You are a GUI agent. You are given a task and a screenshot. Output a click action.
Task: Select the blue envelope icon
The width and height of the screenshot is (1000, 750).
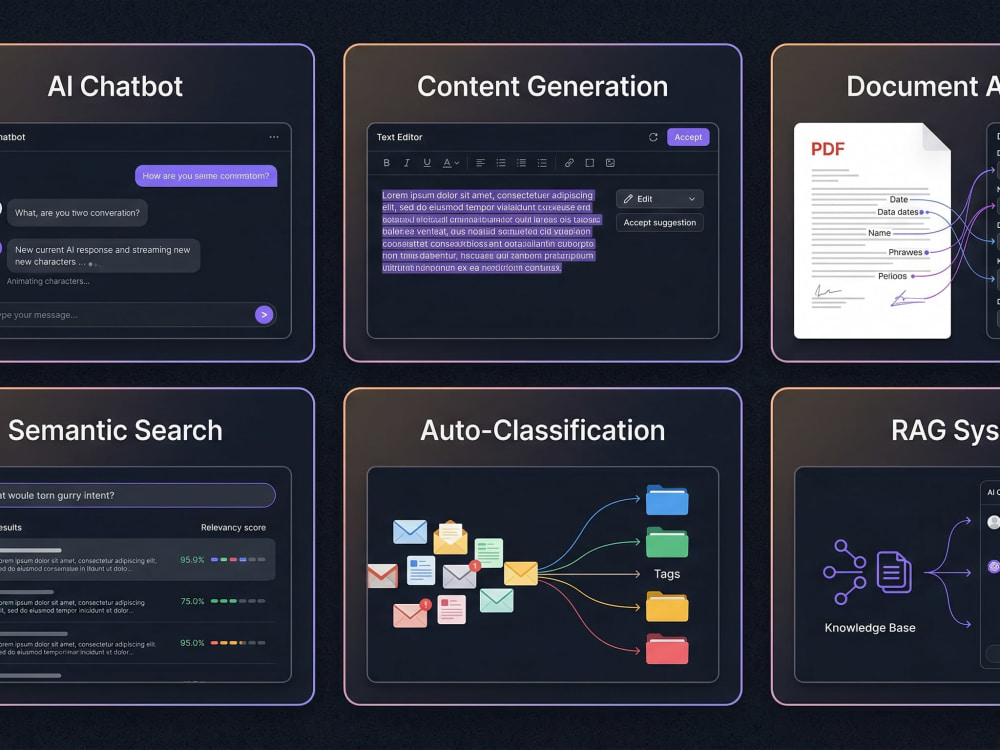click(x=410, y=532)
